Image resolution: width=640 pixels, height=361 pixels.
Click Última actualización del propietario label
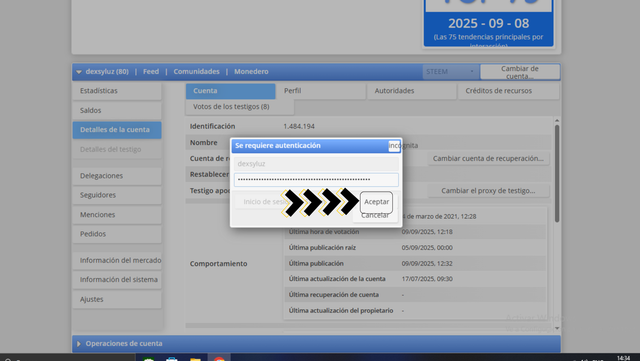point(341,311)
